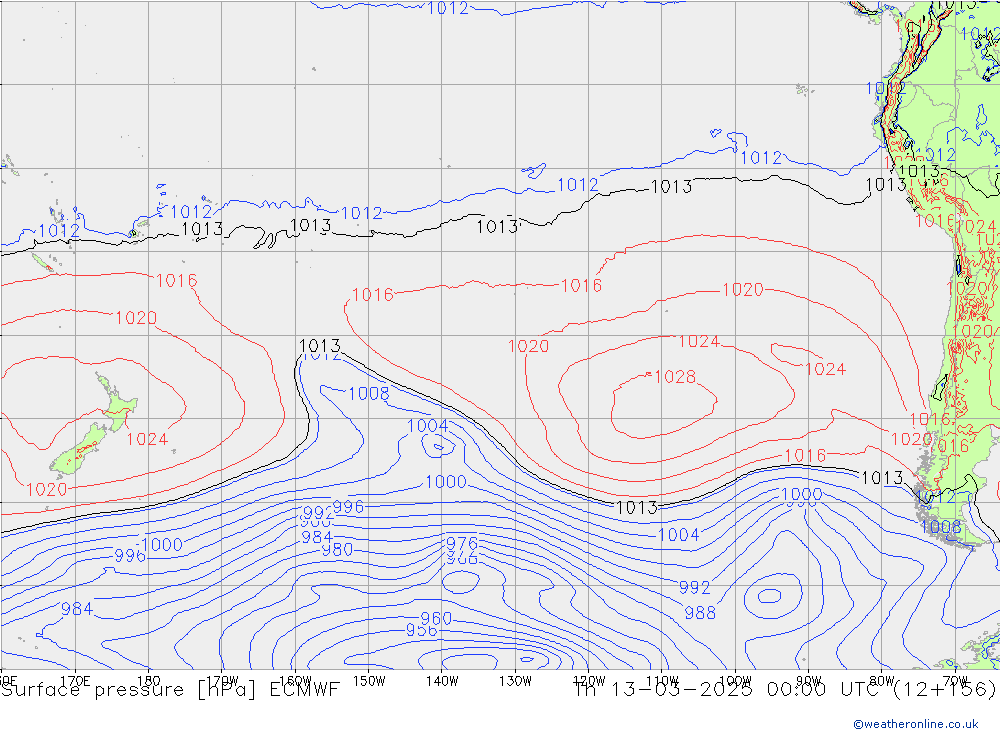Select the 90W longitude label
The width and height of the screenshot is (1000, 733).
click(809, 681)
